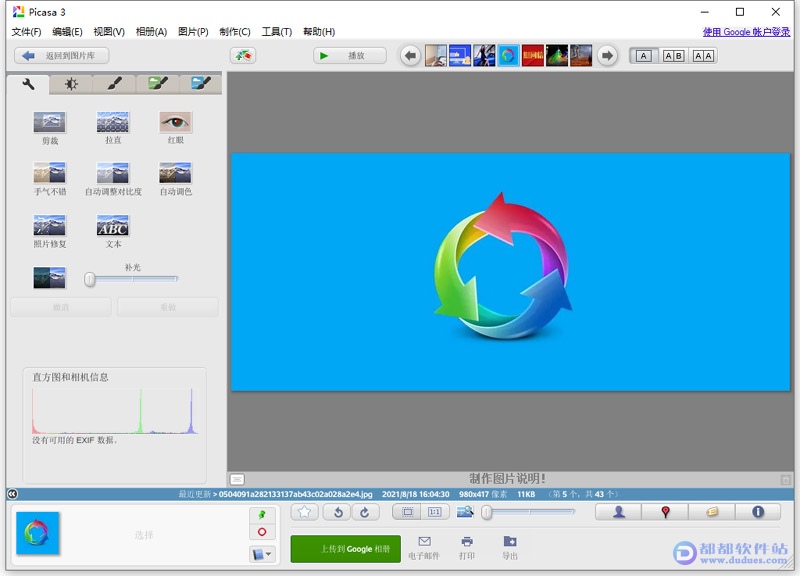800x576 pixels.
Task: Open the 编辑(E) menu
Action: click(x=67, y=32)
